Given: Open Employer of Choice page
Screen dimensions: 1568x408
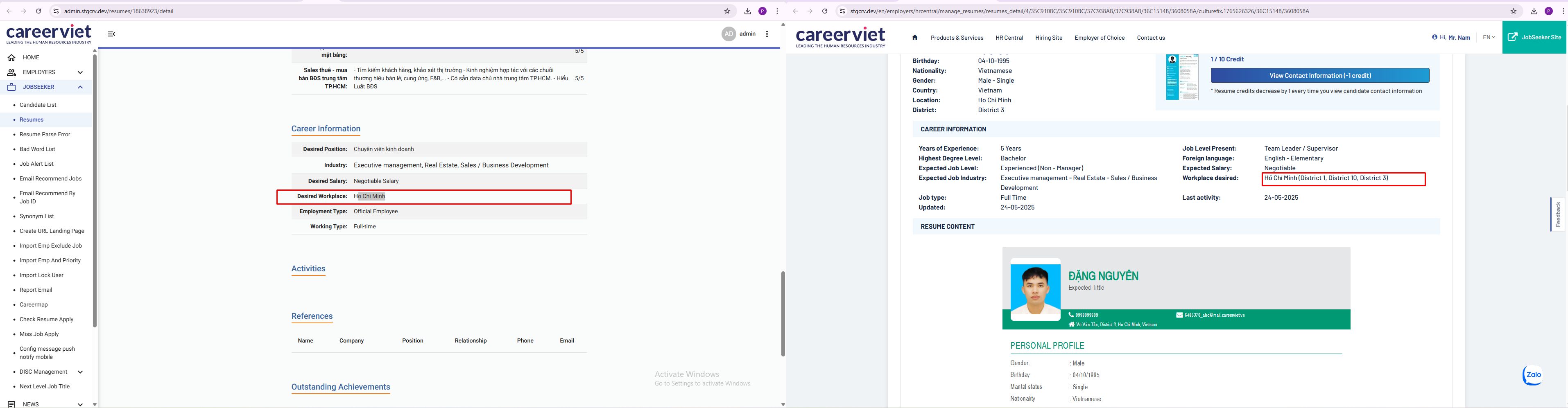Looking at the screenshot, I should (x=1099, y=38).
